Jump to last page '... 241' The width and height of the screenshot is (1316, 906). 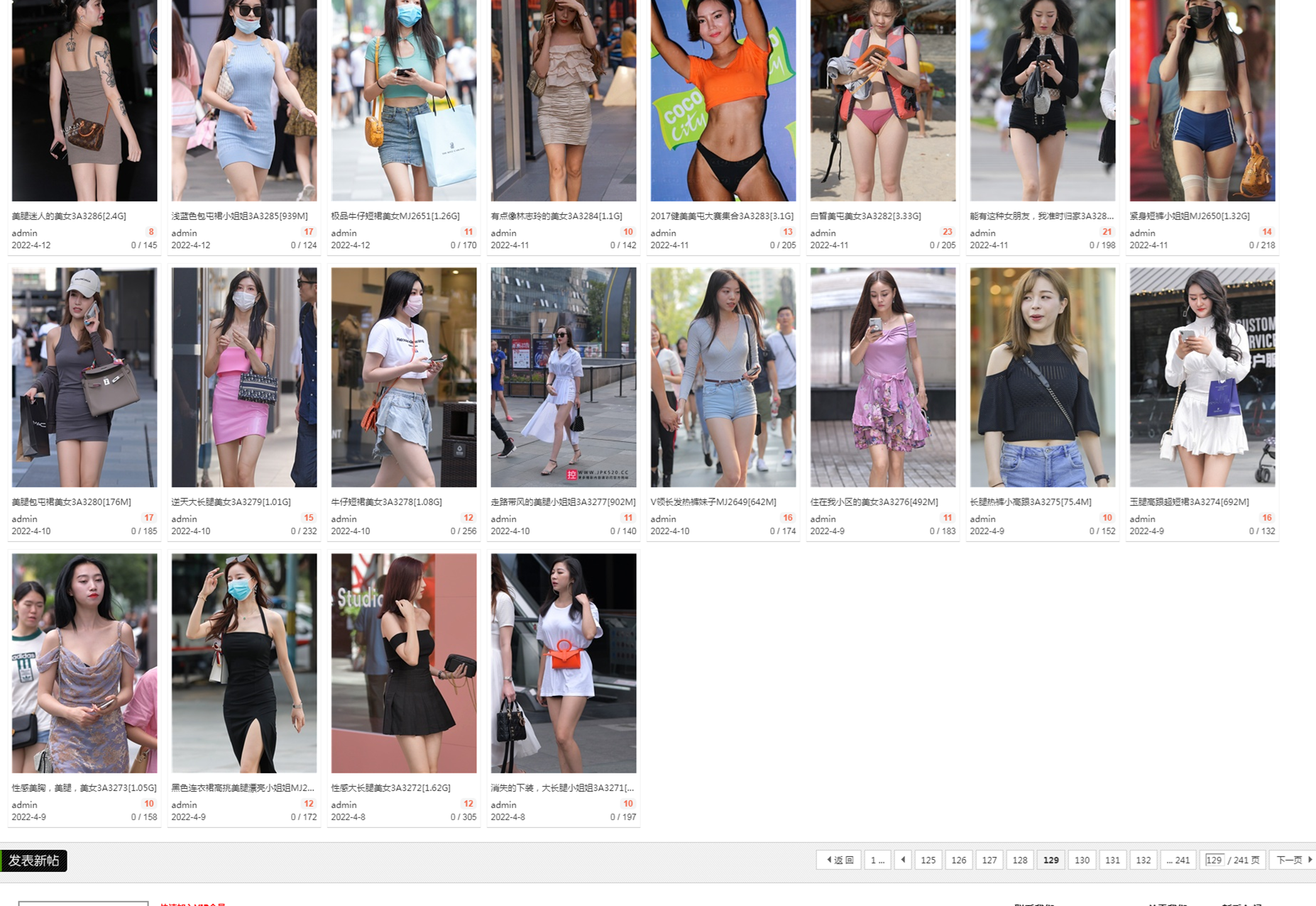[x=1178, y=860]
